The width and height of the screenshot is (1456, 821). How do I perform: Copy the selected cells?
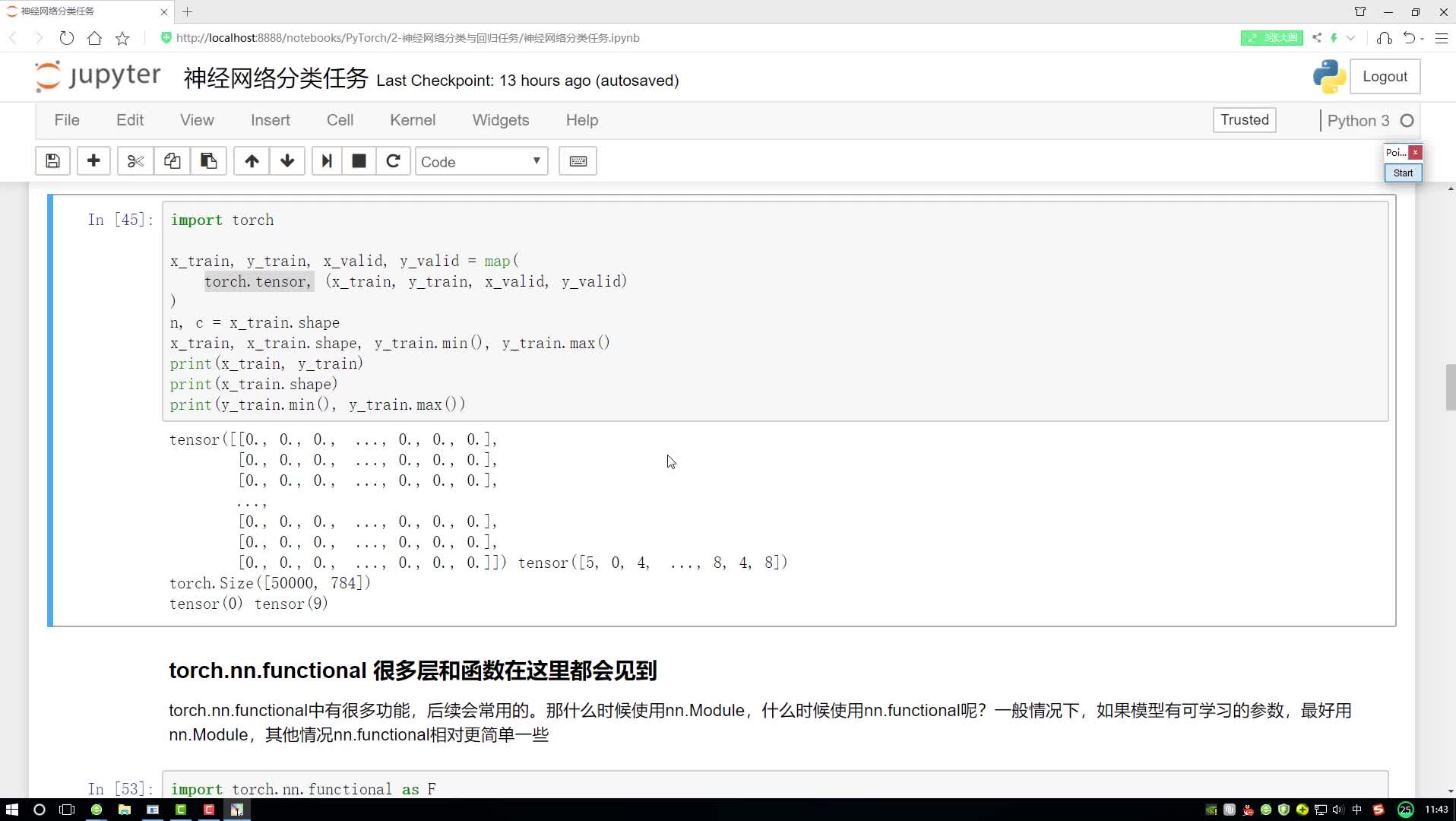tap(173, 161)
